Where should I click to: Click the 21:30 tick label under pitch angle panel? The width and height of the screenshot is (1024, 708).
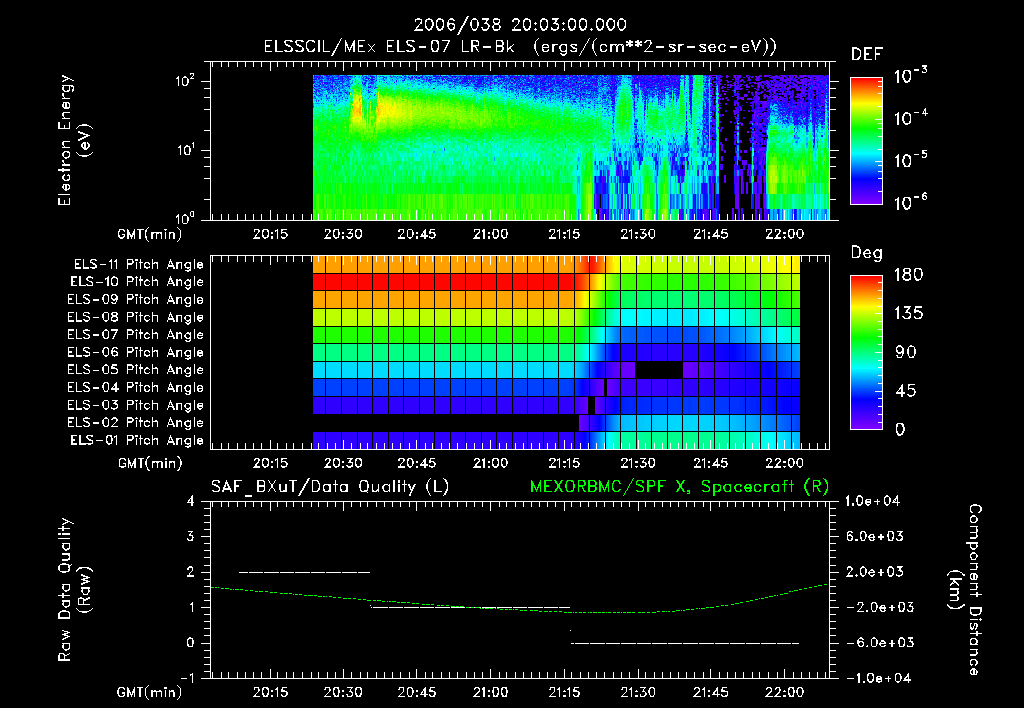[x=637, y=463]
